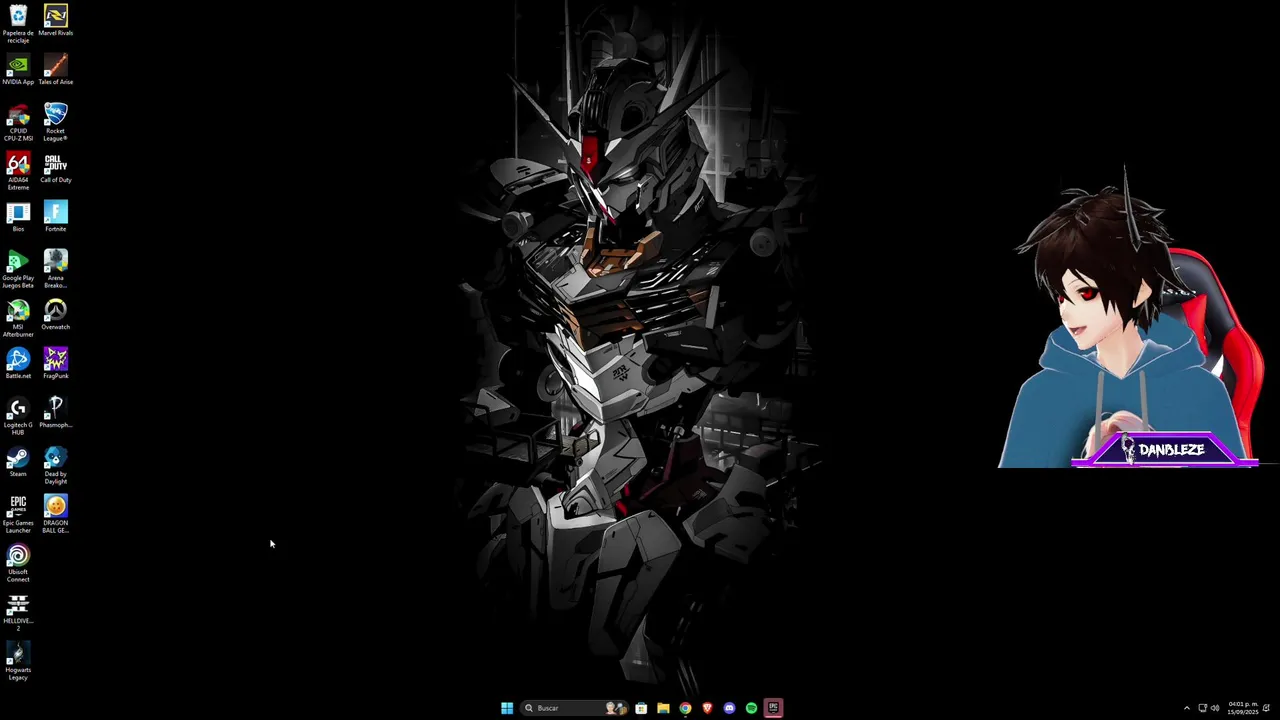Open Microsoft Store from the taskbar
The width and height of the screenshot is (1280, 720).
click(641, 708)
